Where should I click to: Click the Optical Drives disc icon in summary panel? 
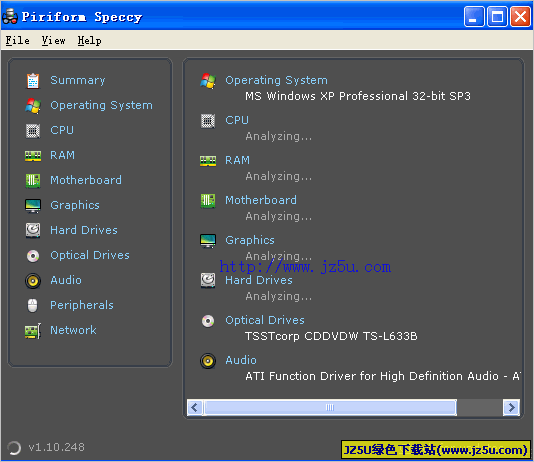click(x=208, y=321)
